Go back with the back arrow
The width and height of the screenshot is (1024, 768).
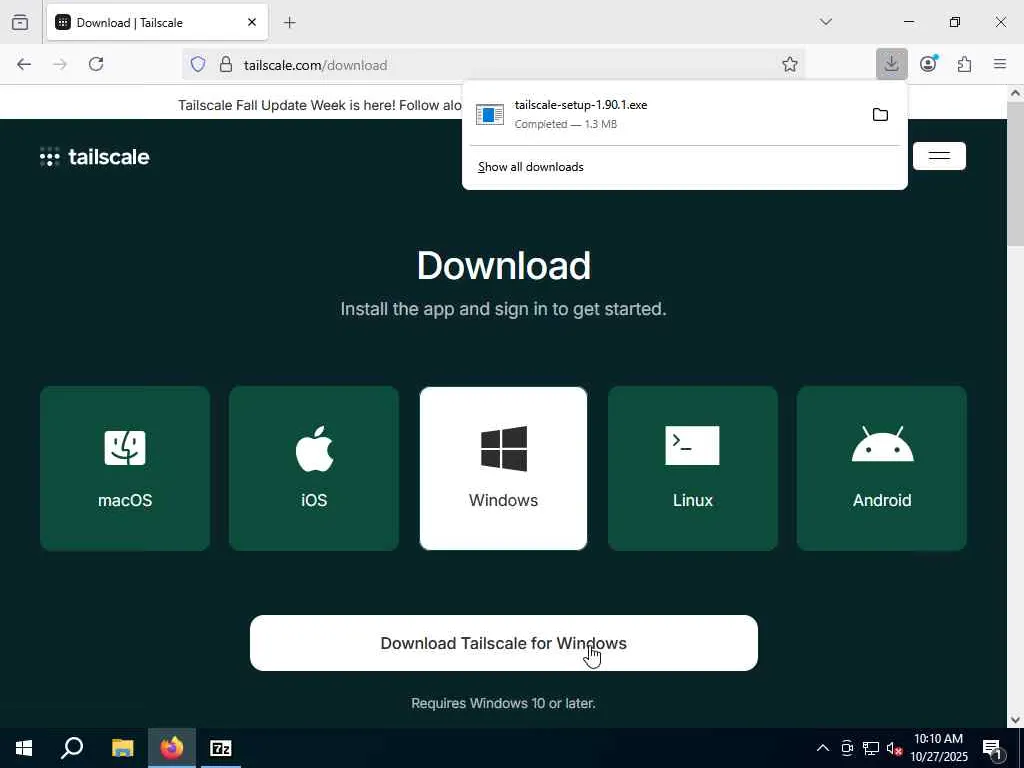(x=24, y=64)
